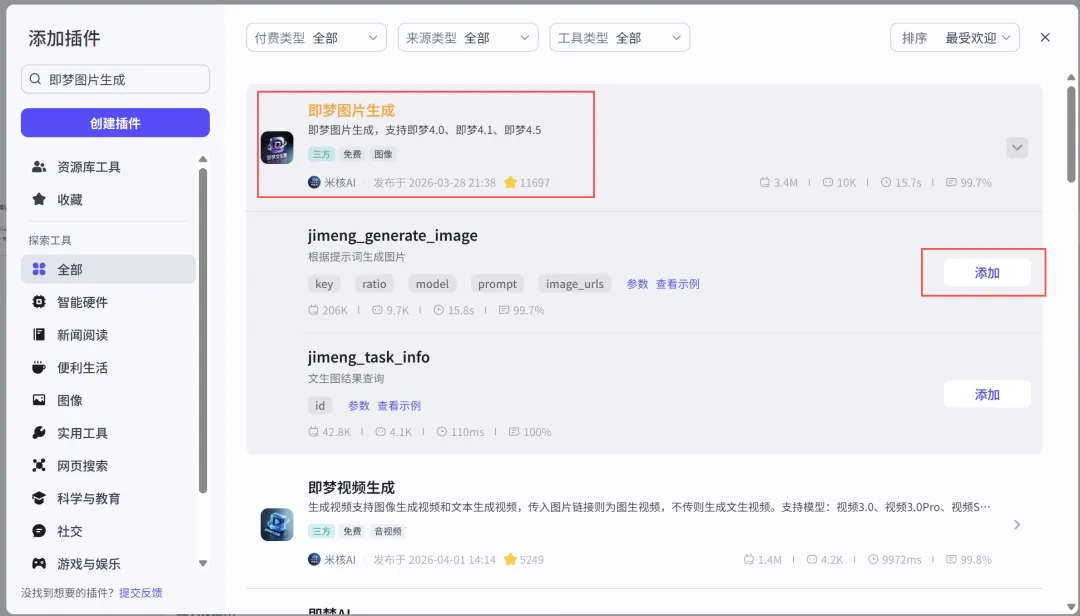1080x616 pixels.
Task: Click the 99.7% success icon in 即梦图片生成 row
Action: 951,183
